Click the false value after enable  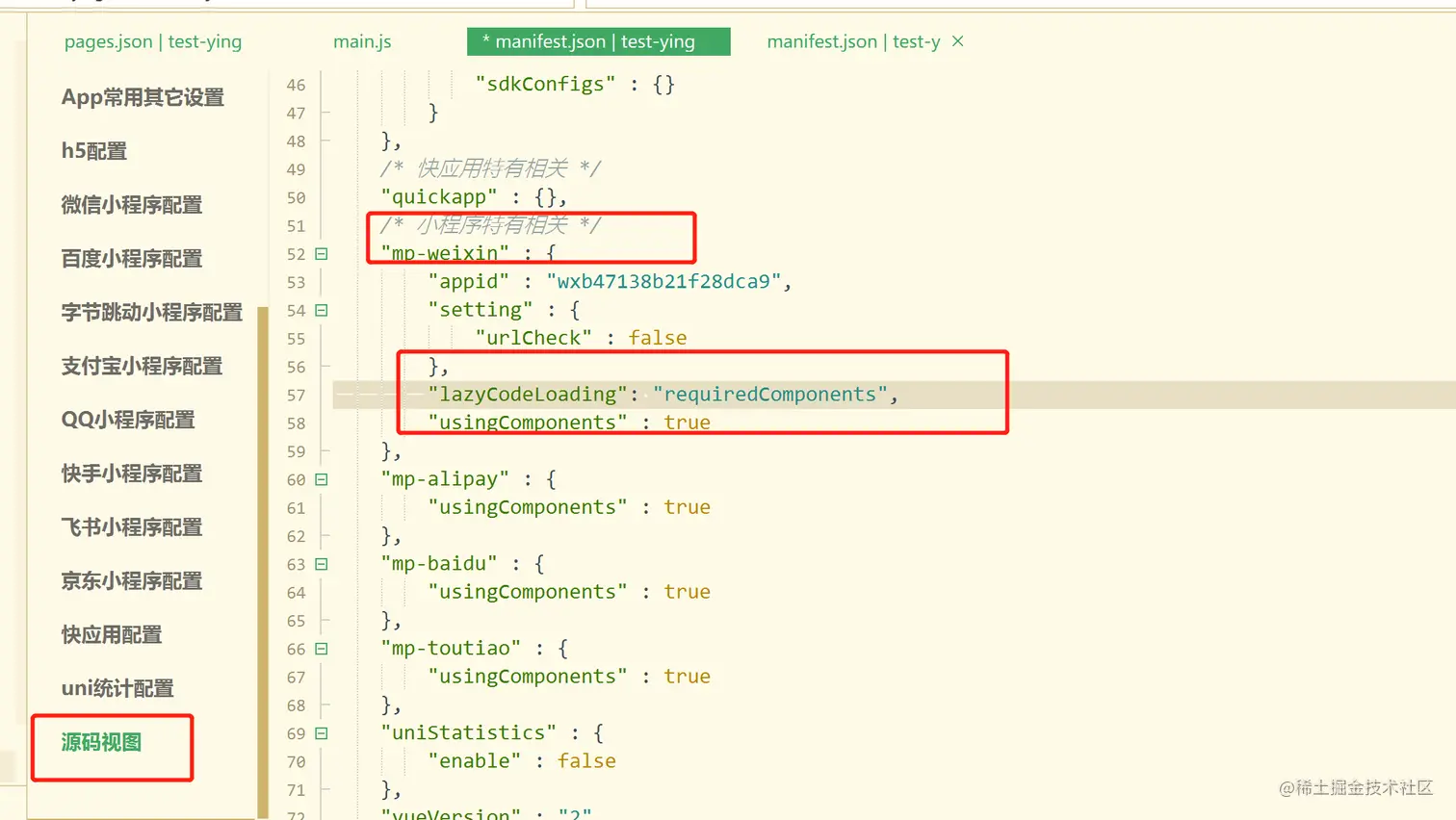586,761
